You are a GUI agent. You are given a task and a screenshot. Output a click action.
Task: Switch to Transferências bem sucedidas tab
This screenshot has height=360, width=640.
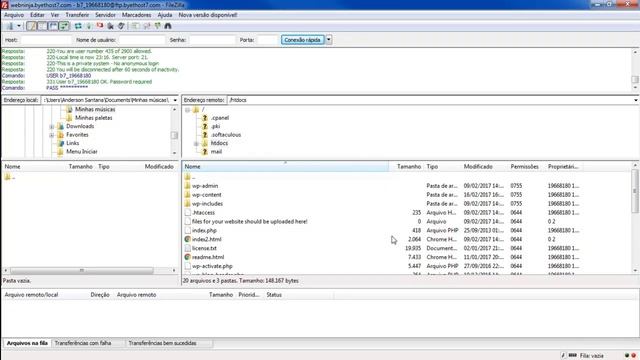[x=162, y=344]
